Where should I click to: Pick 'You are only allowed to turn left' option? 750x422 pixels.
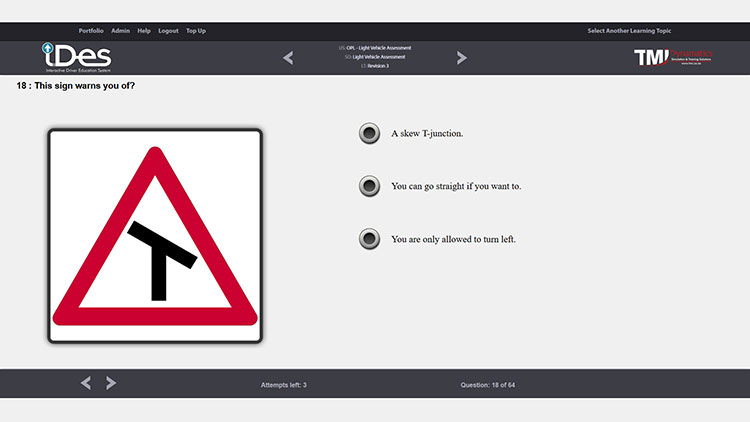click(369, 239)
